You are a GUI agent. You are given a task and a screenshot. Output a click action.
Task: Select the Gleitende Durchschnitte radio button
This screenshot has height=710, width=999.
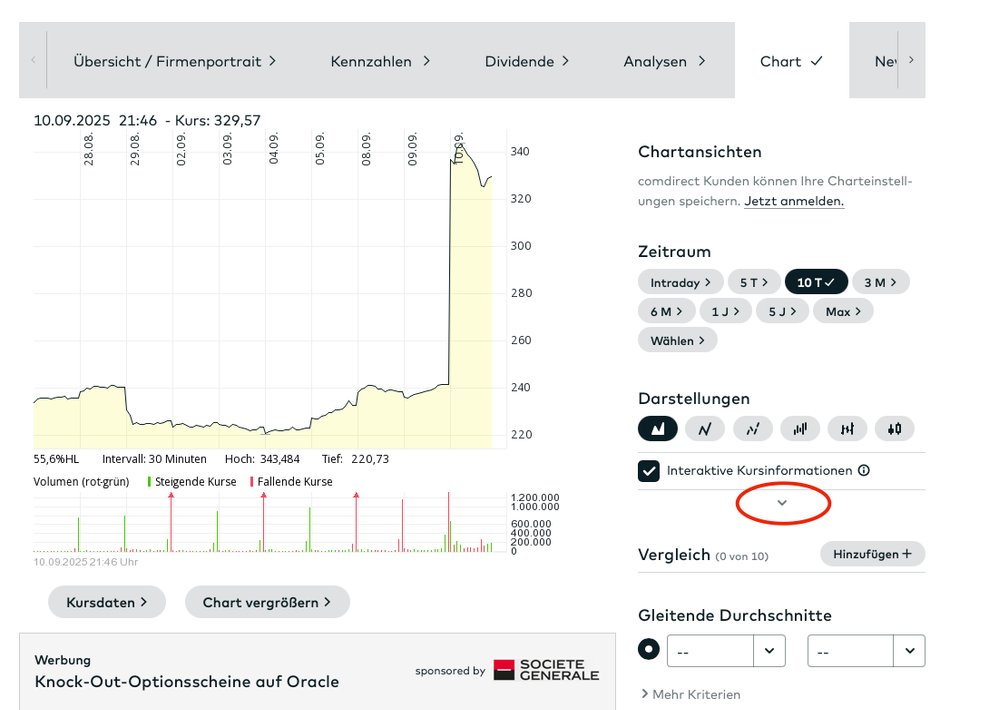coord(649,650)
